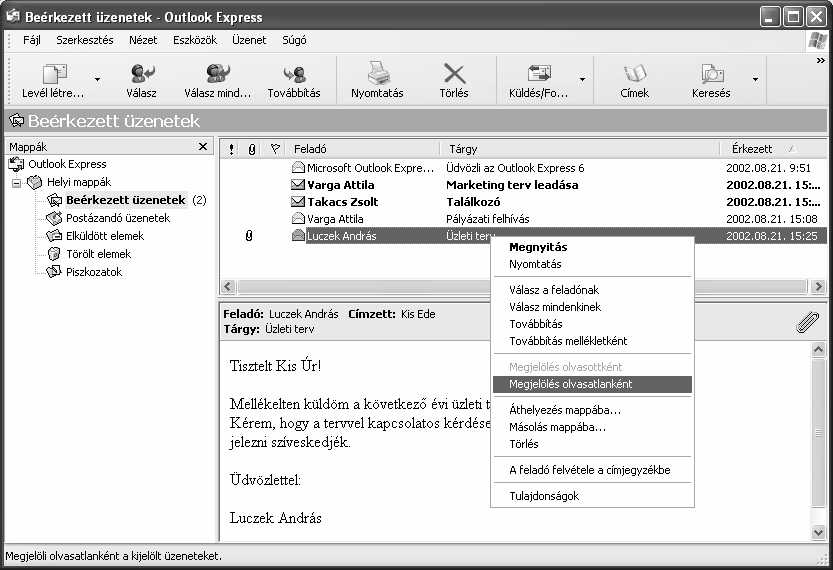Click attachment icon on Luczek András row

249,236
